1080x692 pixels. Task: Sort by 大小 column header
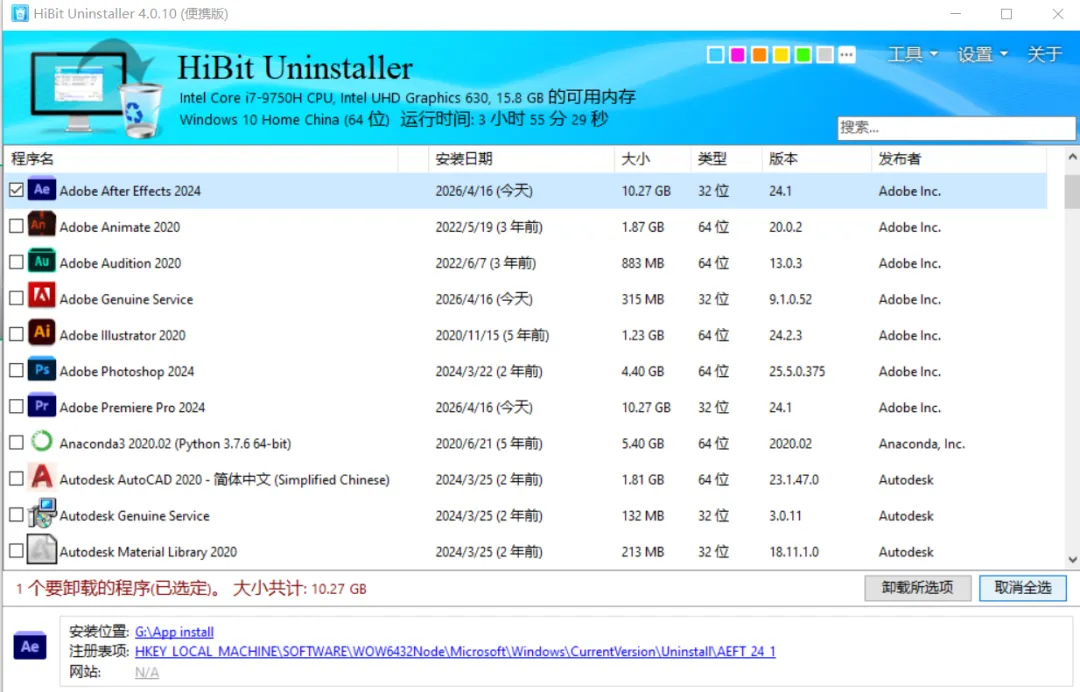coord(652,159)
